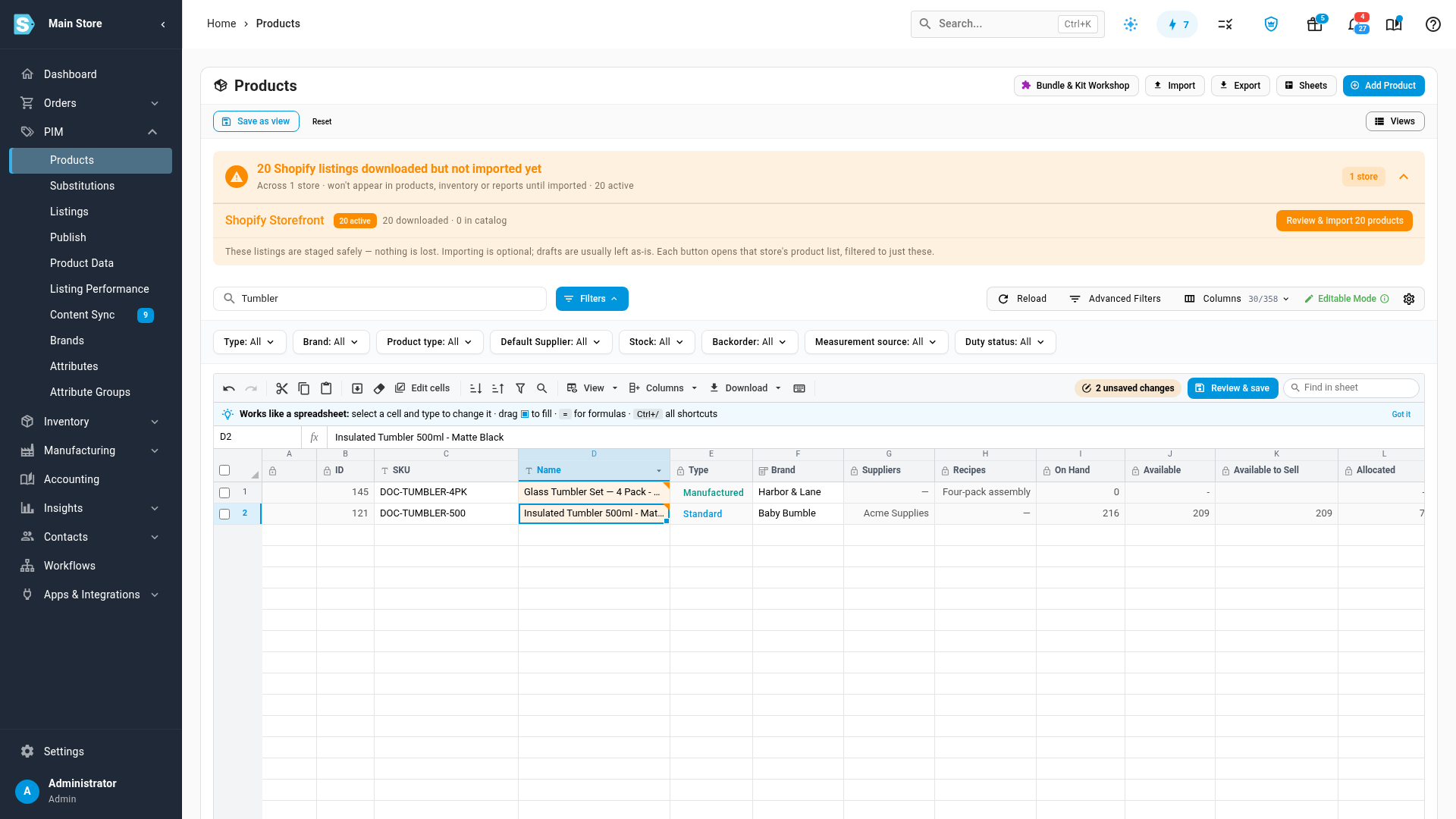This screenshot has height=819, width=1456.
Task: Click the eraser clear icon
Action: point(379,388)
